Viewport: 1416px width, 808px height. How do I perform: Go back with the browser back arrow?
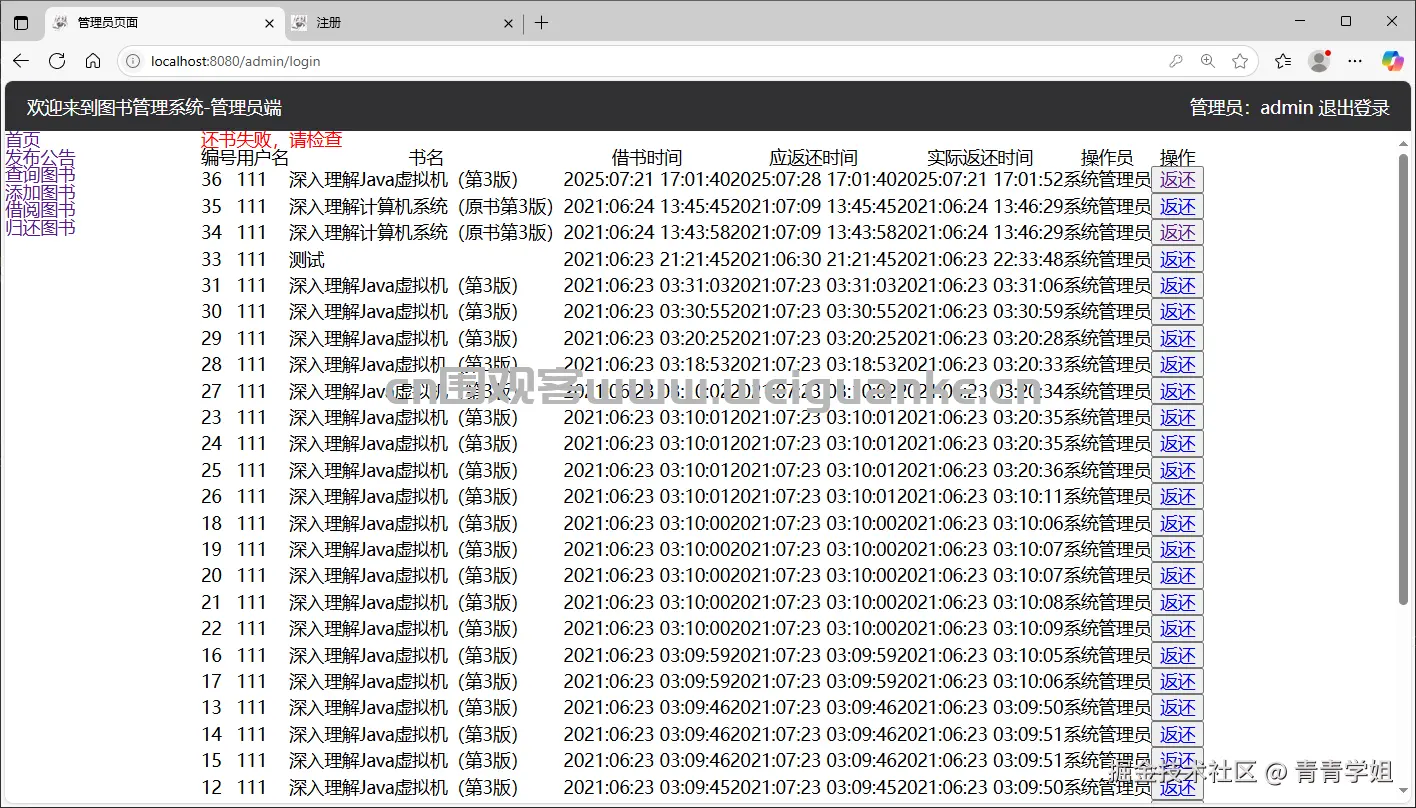coord(20,61)
